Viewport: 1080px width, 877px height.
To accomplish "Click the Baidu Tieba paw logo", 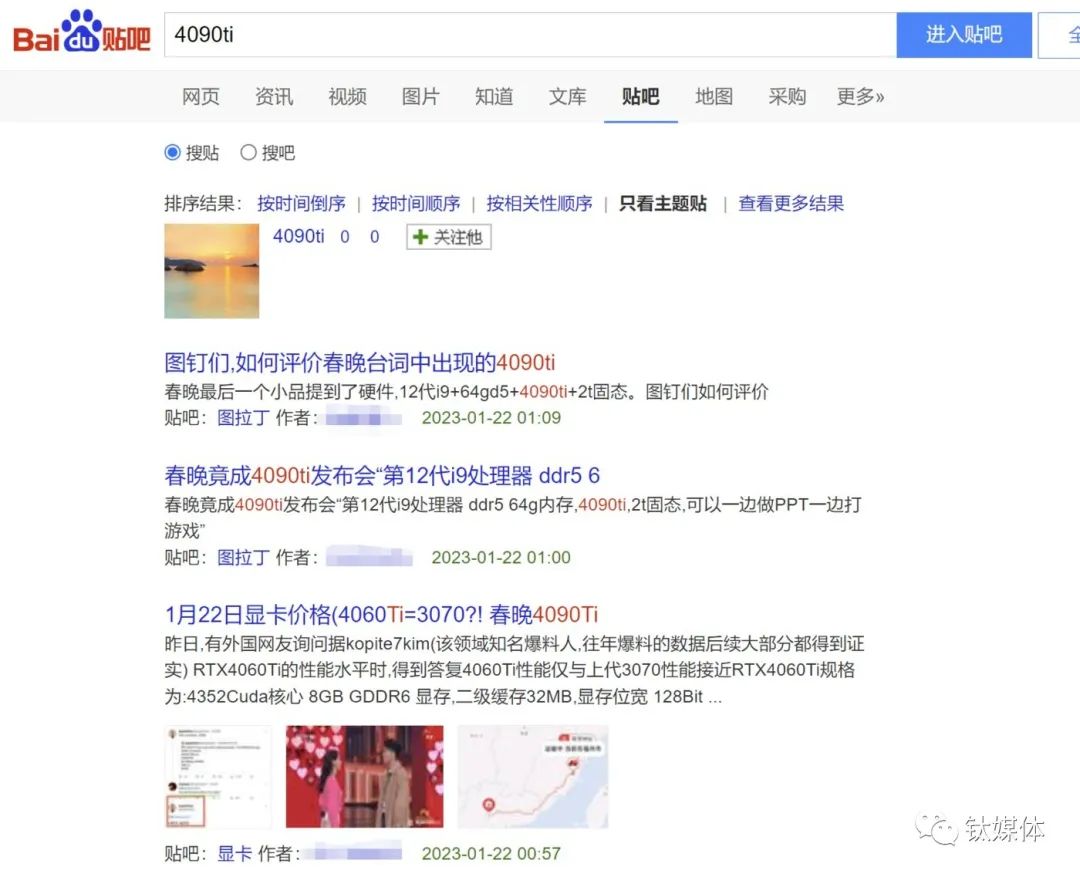I will [81, 33].
